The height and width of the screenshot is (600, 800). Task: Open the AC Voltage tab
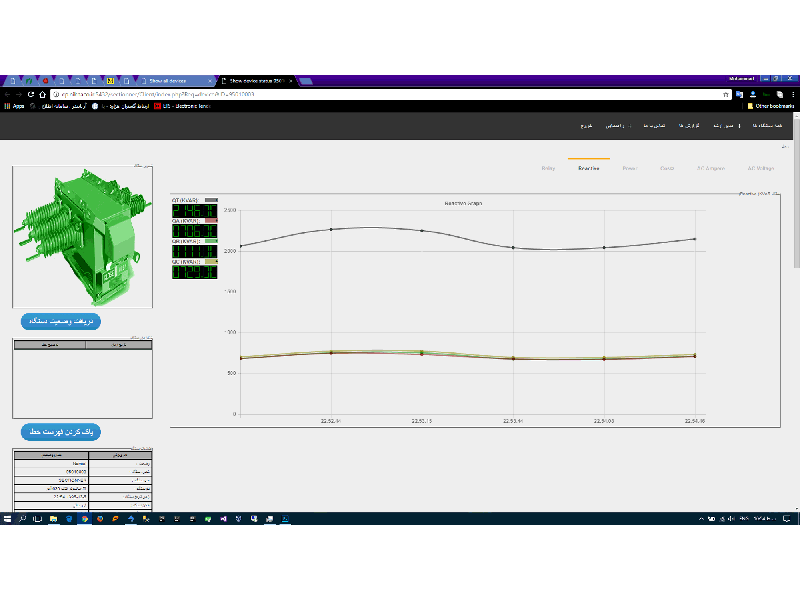click(760, 168)
